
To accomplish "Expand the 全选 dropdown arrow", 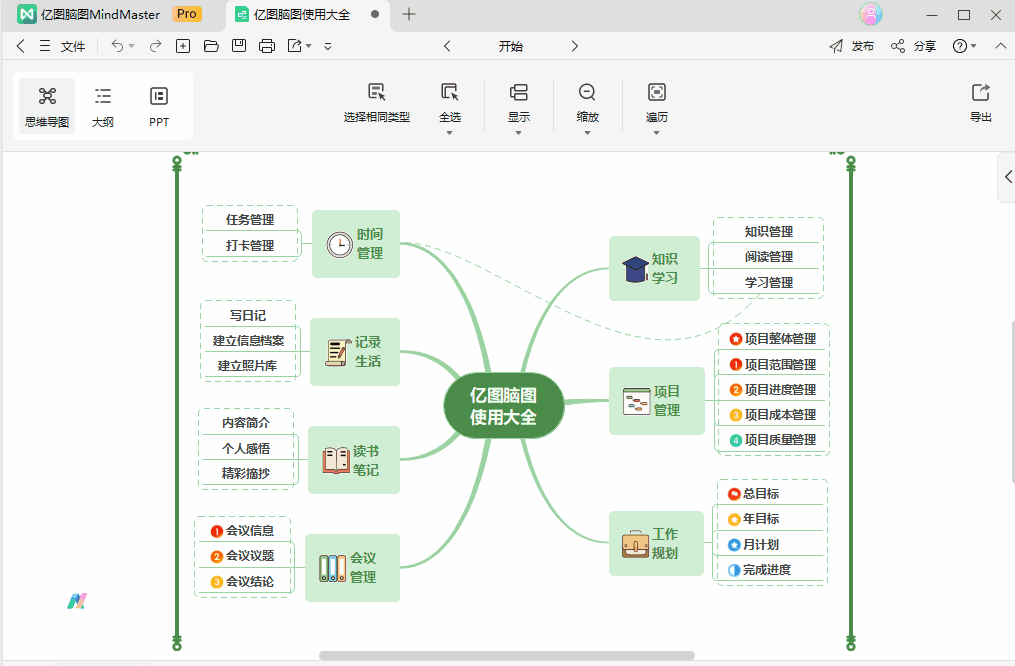I will tap(449, 133).
